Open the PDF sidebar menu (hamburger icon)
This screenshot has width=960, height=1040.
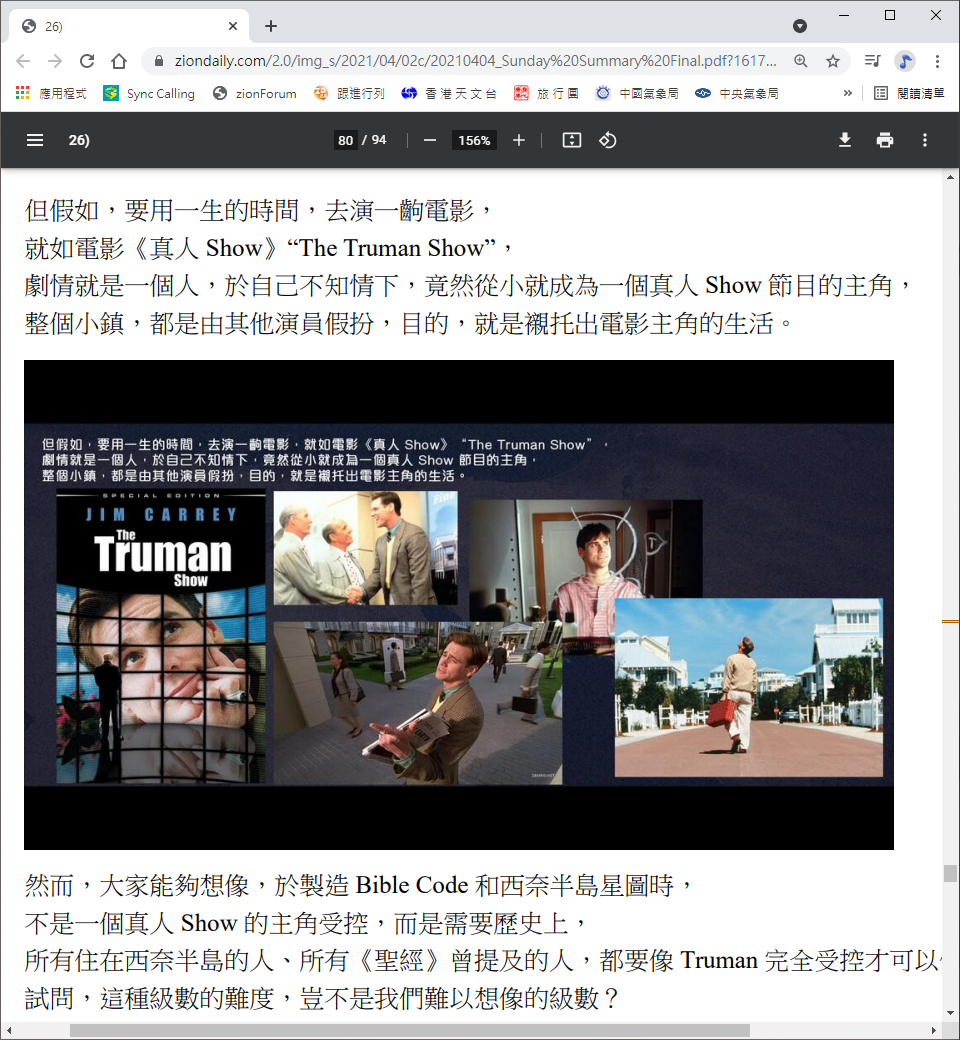(34, 140)
